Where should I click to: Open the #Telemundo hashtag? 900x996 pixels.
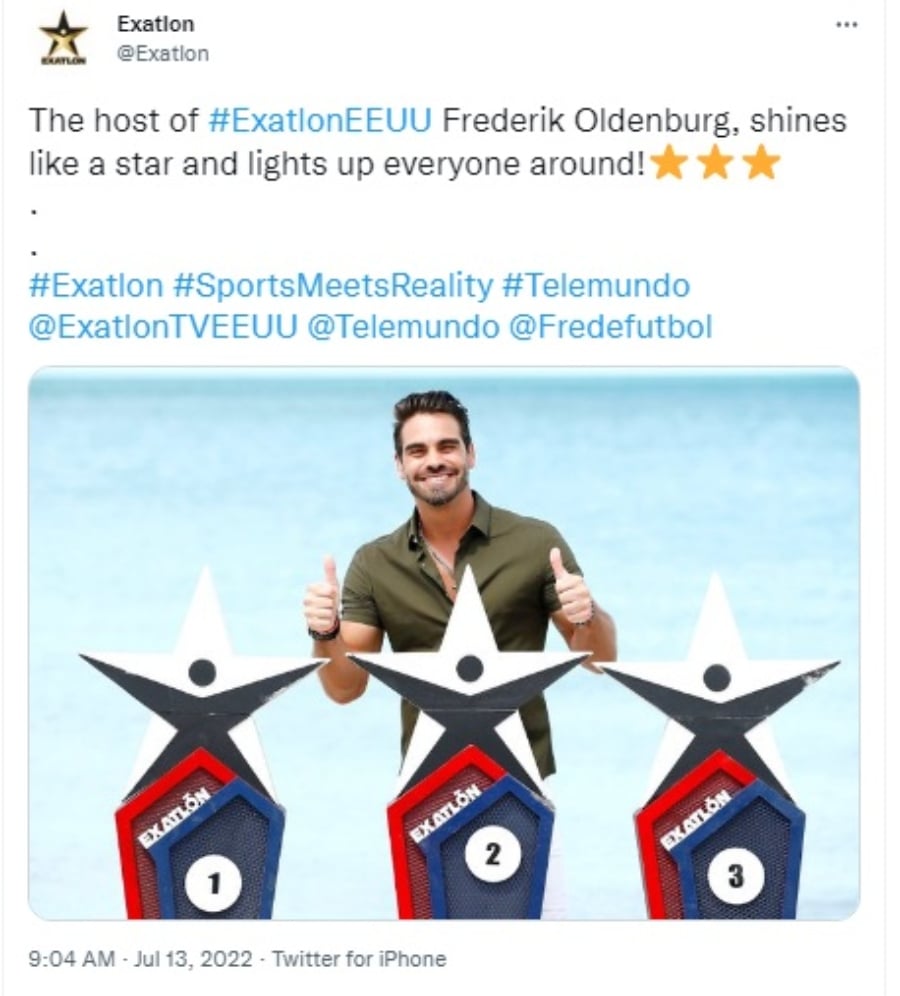point(596,285)
